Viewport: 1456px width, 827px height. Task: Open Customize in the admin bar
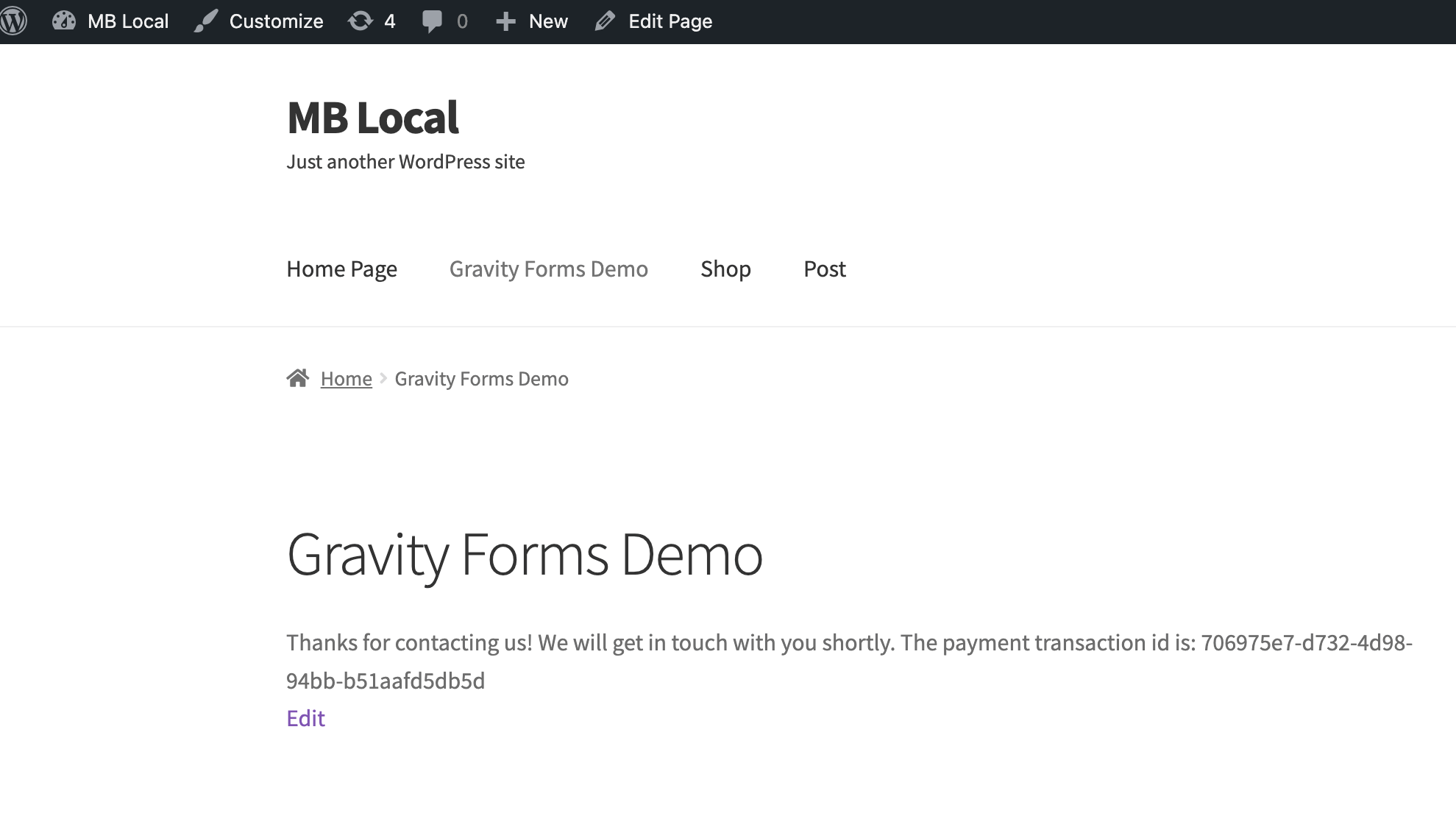point(276,21)
